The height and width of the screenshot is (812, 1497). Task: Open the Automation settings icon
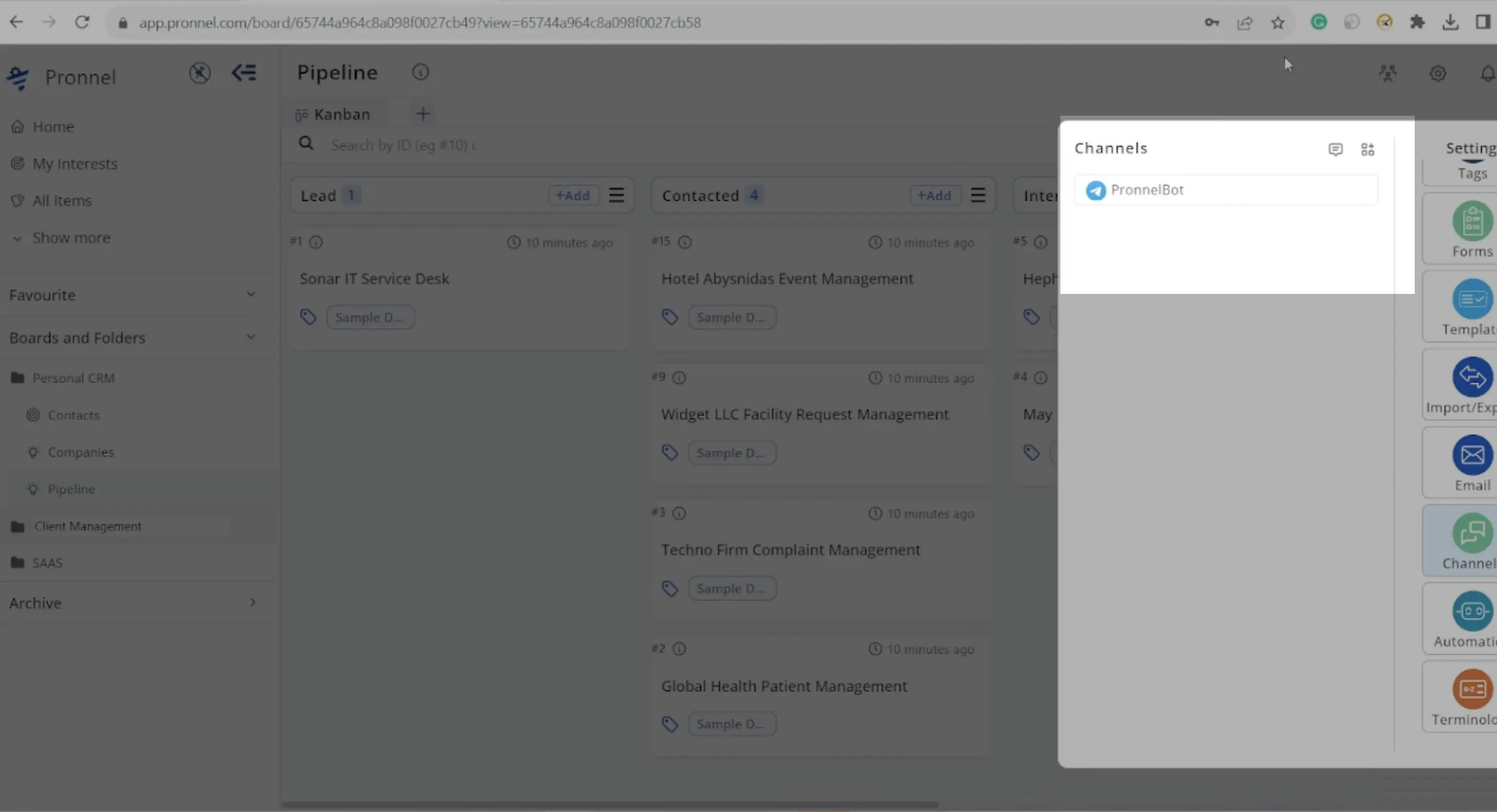click(x=1471, y=611)
